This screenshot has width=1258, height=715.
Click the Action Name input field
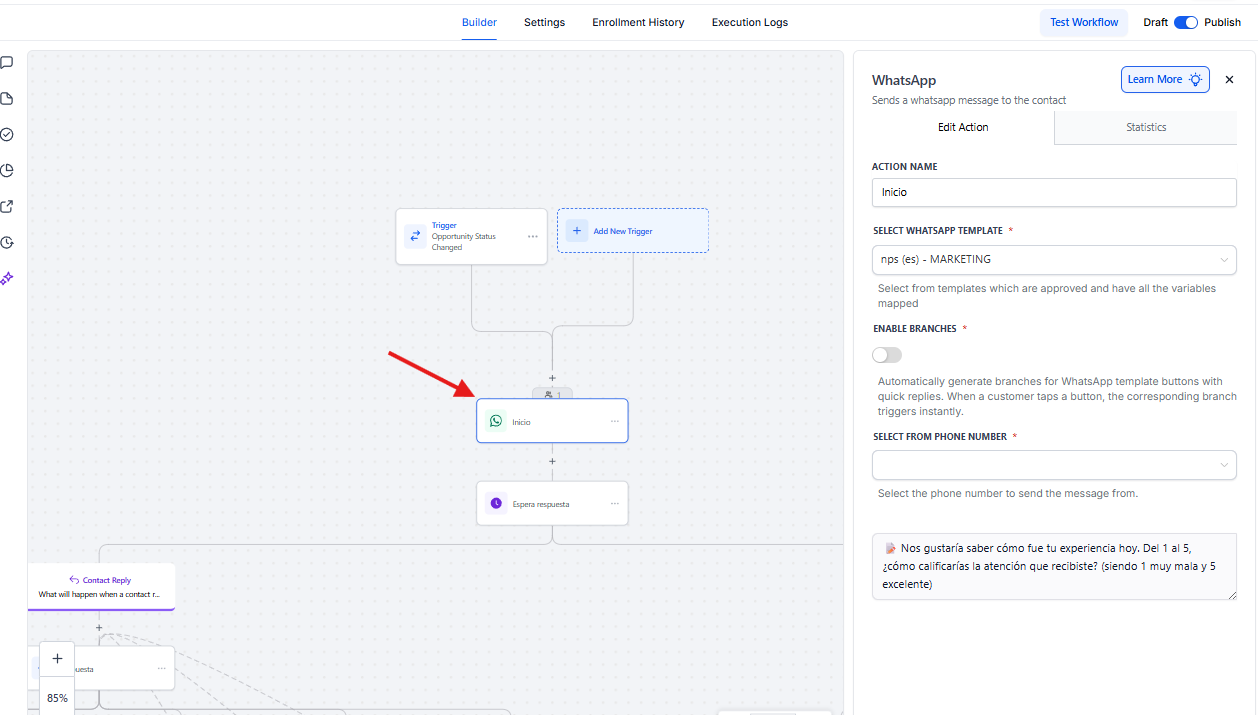(1054, 192)
